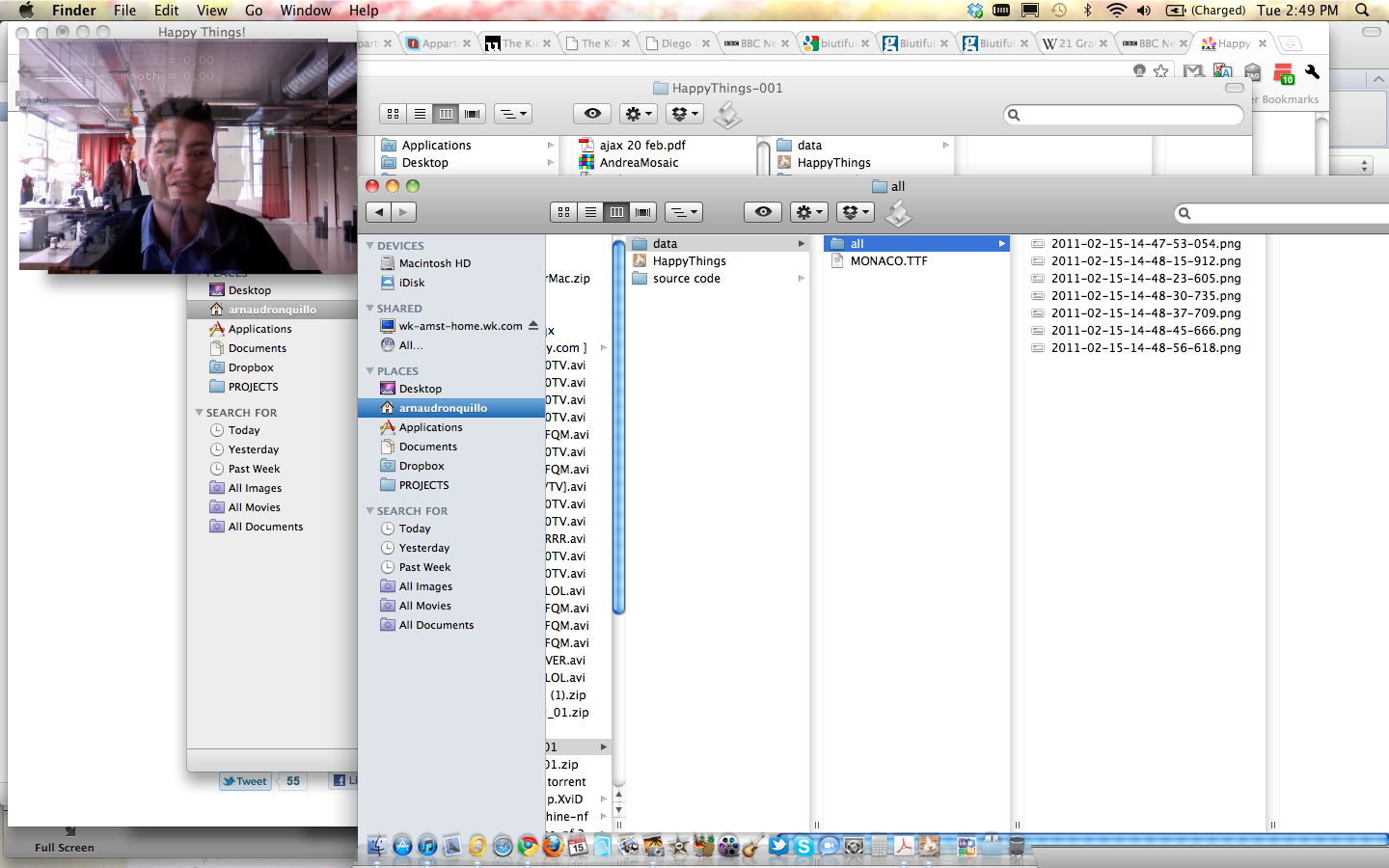Switch to the Diego browser tab
Screen dimensions: 1389x868
676,43
